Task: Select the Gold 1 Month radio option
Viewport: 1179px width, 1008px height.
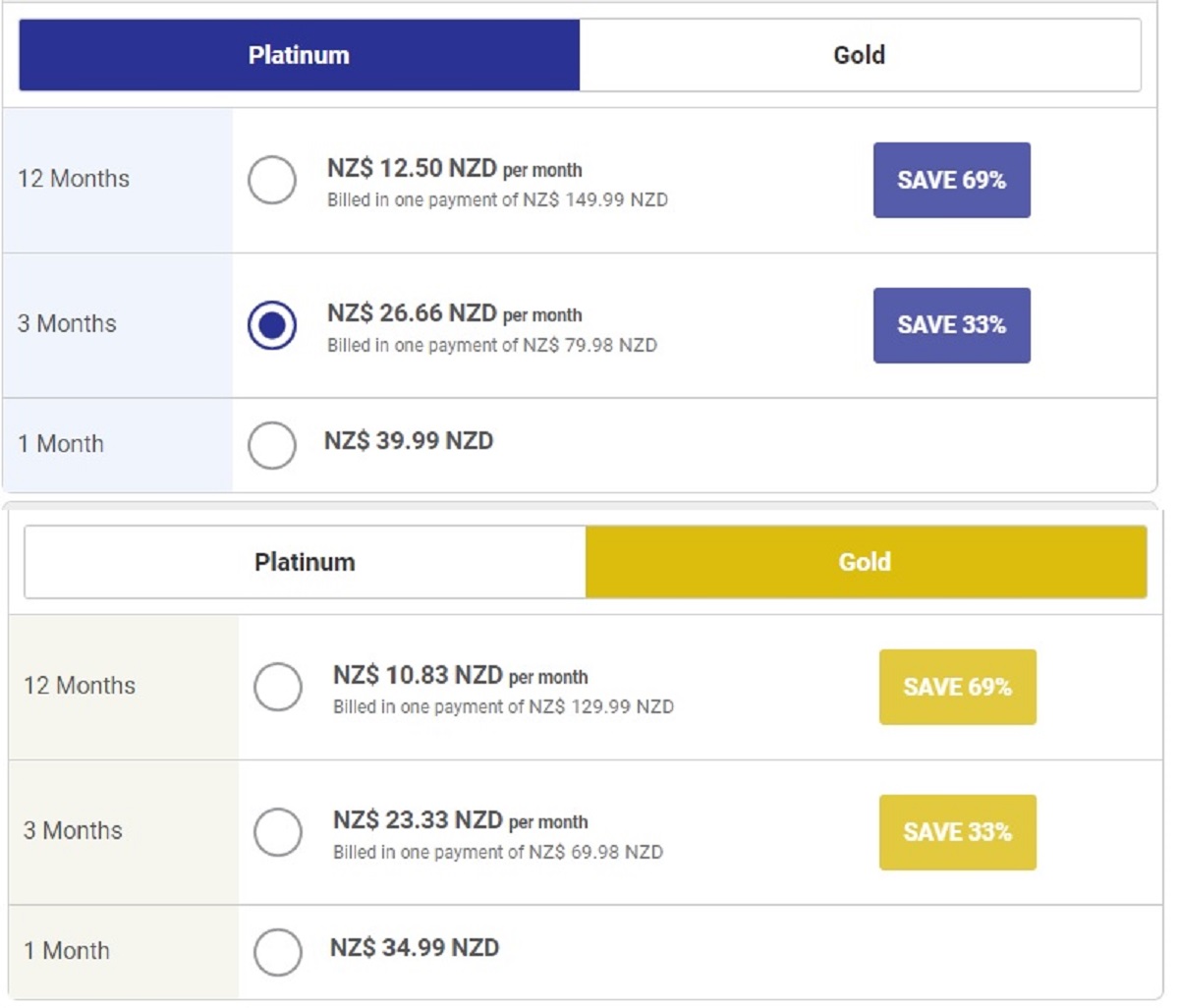Action: click(x=278, y=952)
